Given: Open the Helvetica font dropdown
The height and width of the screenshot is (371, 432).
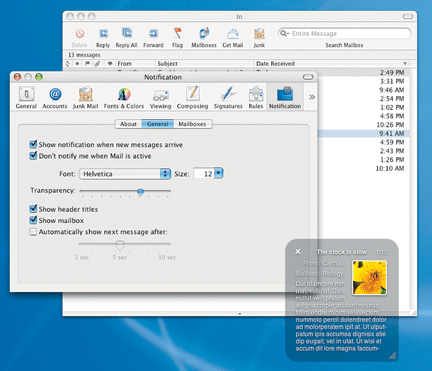Looking at the screenshot, I should [x=125, y=174].
